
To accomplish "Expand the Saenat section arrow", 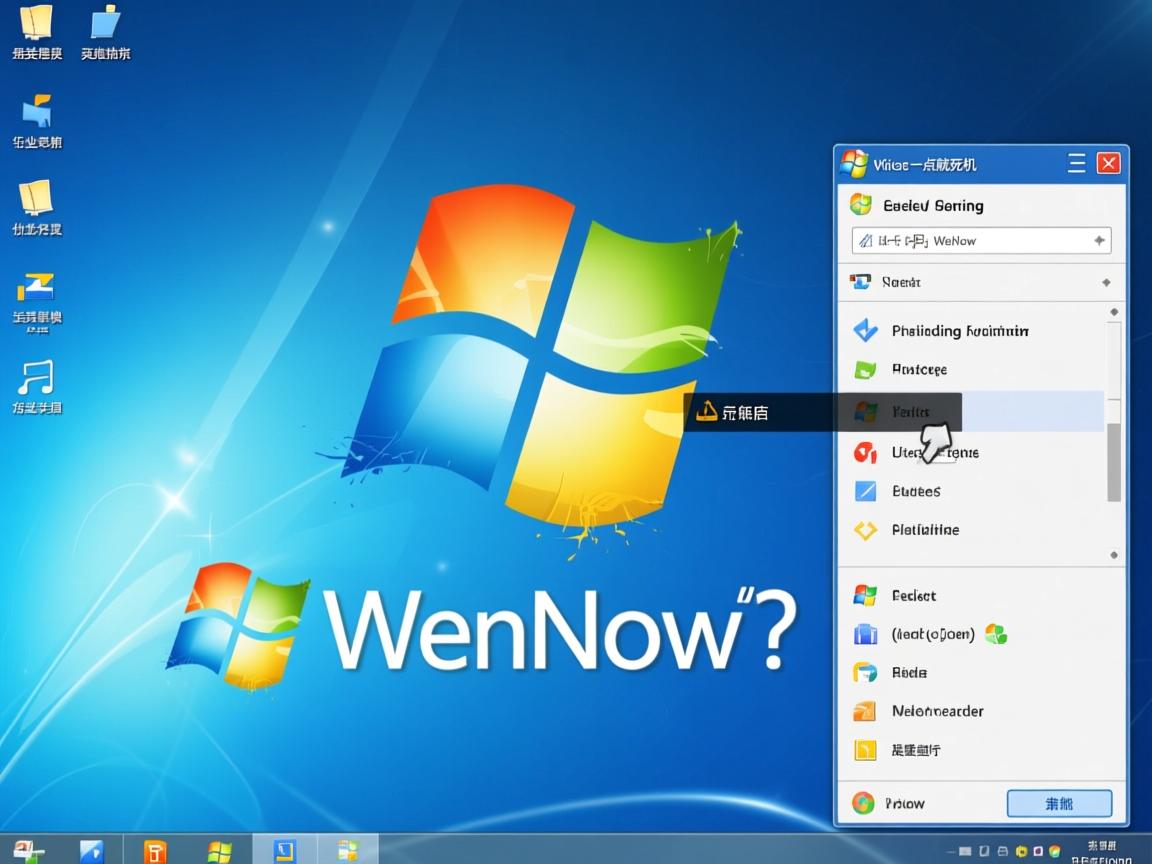I will (x=1107, y=282).
